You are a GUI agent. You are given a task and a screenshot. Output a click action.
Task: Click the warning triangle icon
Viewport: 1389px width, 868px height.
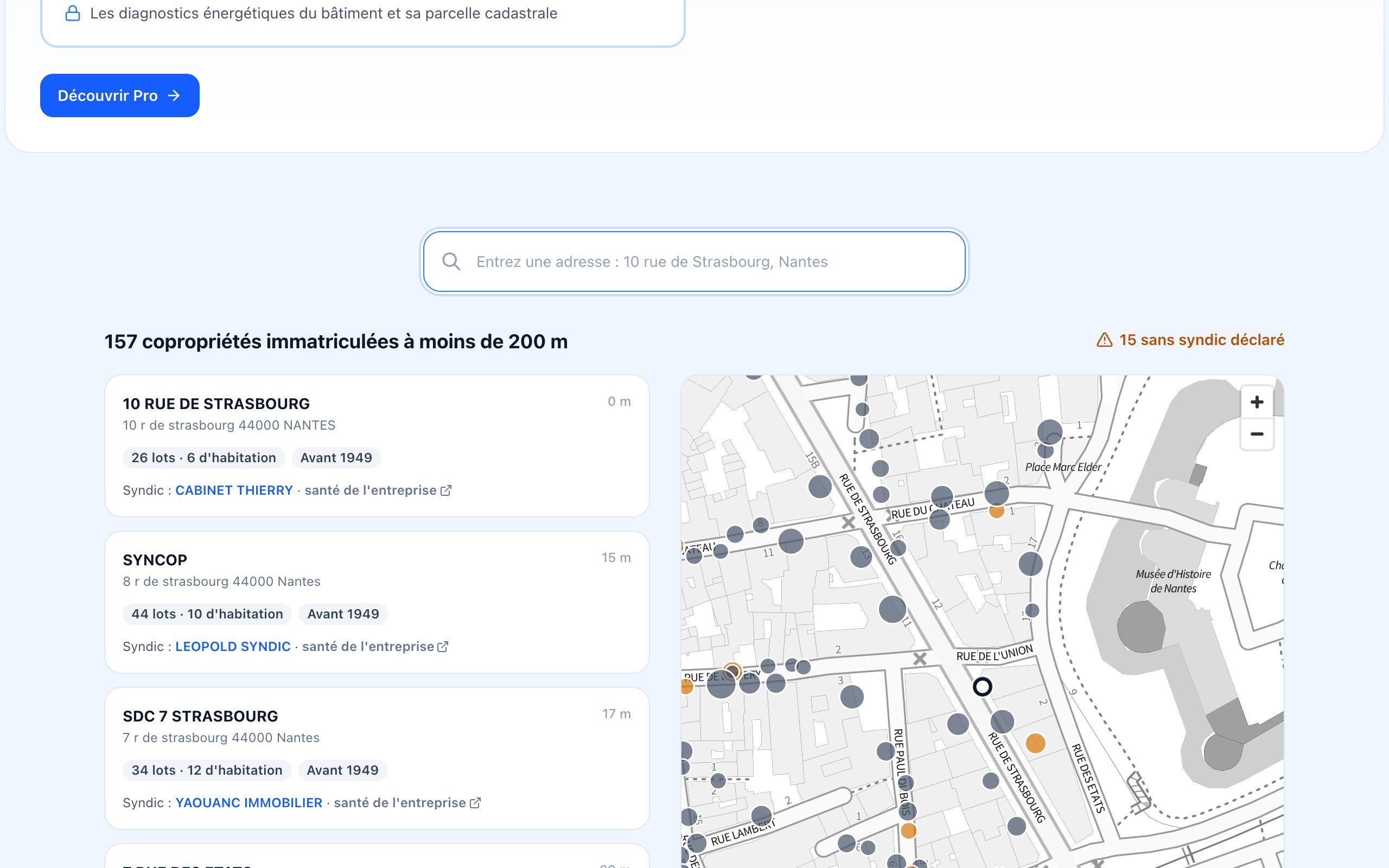[1104, 340]
